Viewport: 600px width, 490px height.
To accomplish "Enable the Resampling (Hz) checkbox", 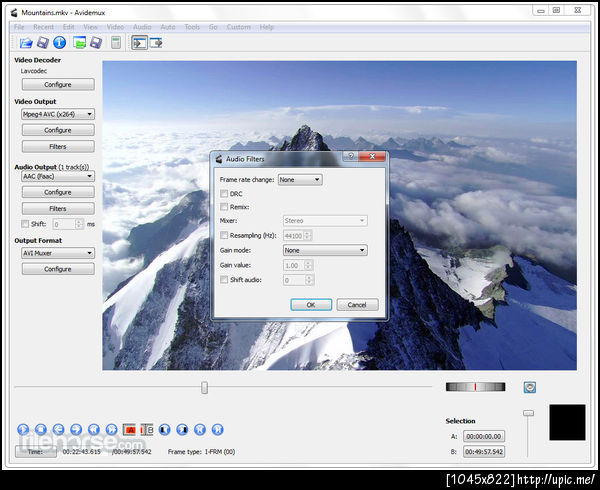I will point(224,235).
